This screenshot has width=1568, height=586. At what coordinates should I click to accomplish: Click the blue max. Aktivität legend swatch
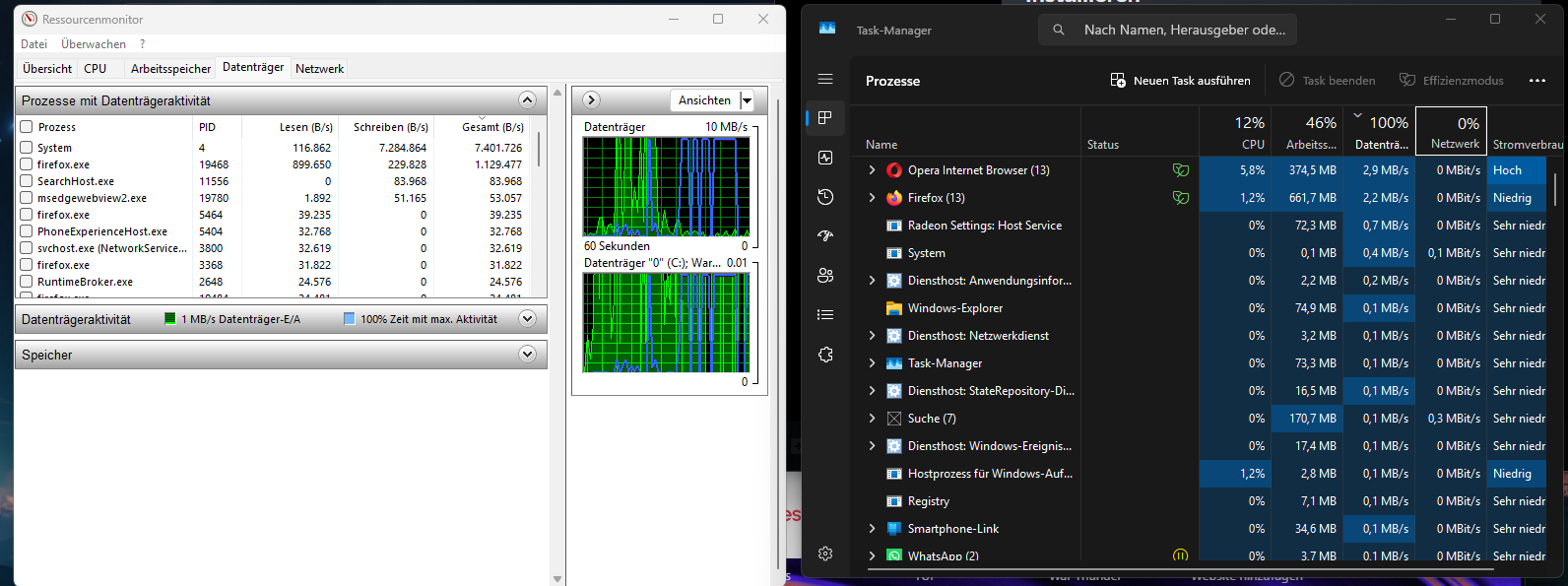coord(350,319)
